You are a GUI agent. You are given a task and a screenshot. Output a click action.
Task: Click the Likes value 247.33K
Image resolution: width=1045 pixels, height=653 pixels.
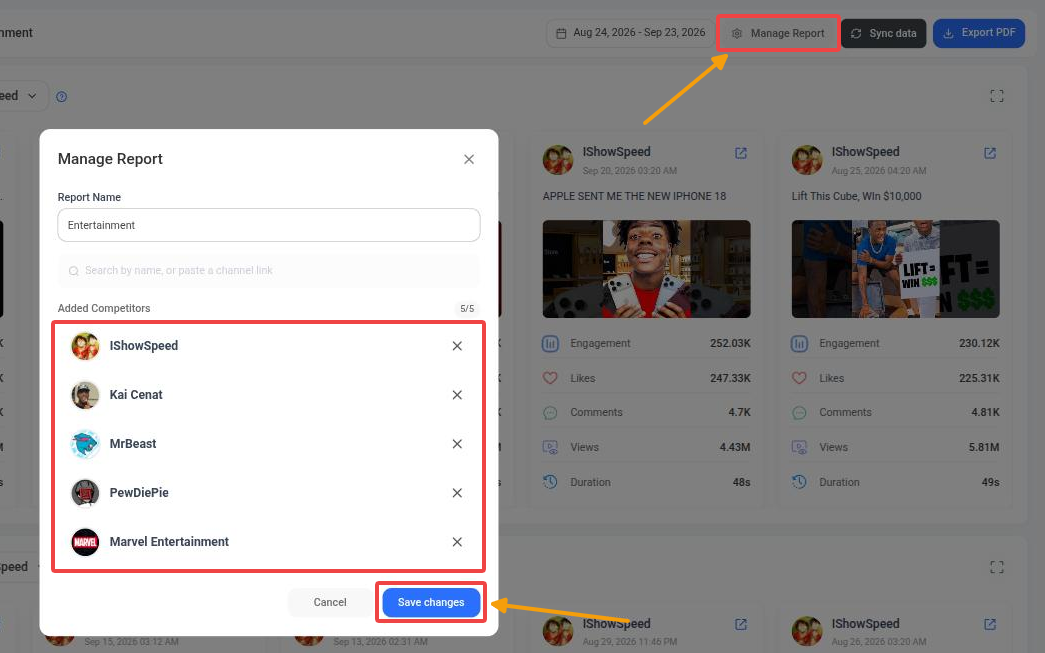point(730,378)
